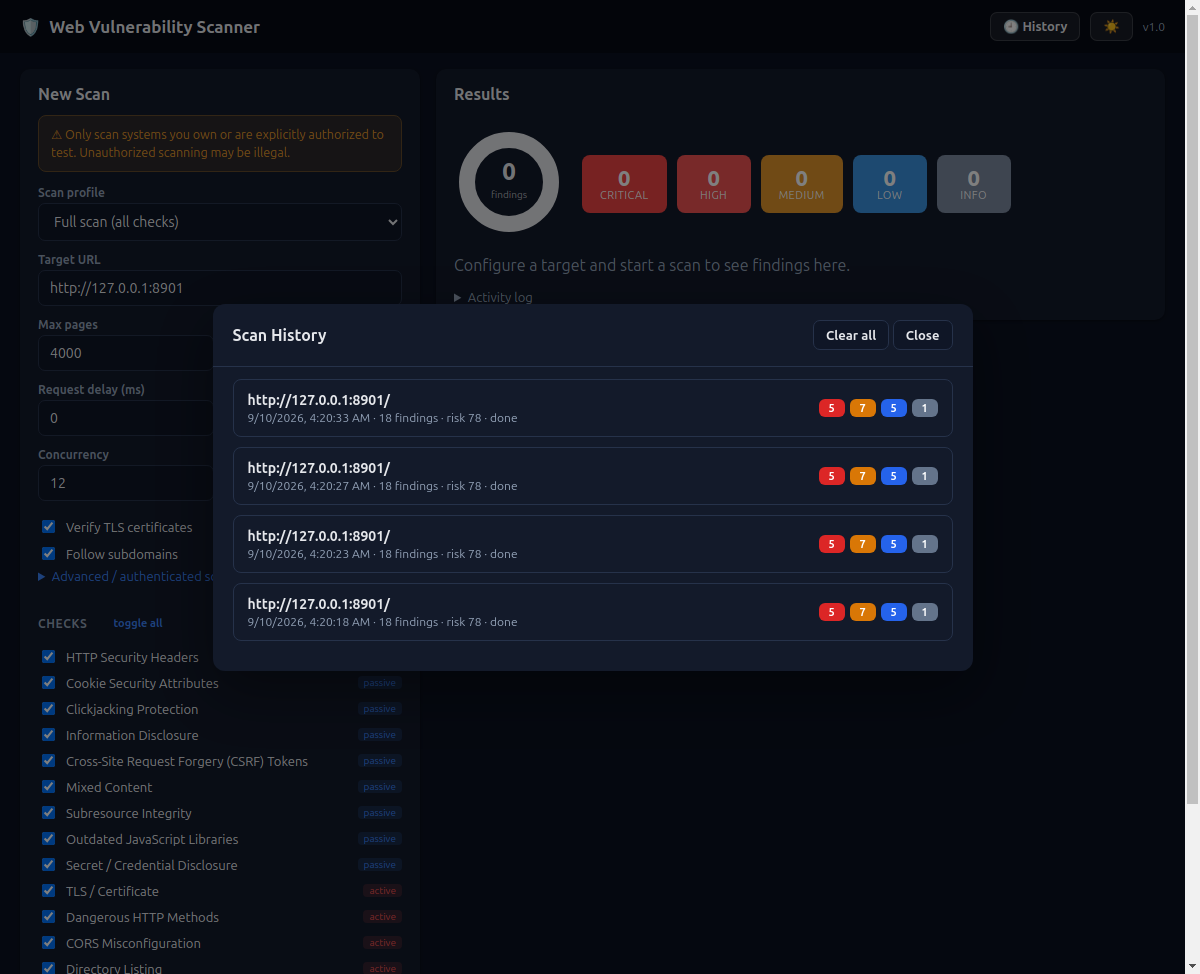Click the Request delay field

click(x=126, y=418)
